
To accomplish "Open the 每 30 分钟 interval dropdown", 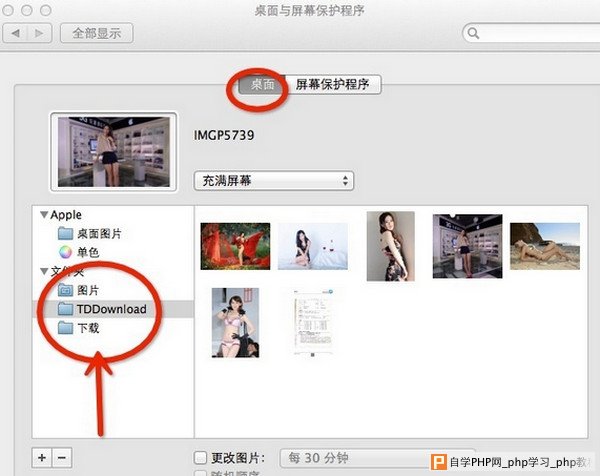I will coord(377,458).
